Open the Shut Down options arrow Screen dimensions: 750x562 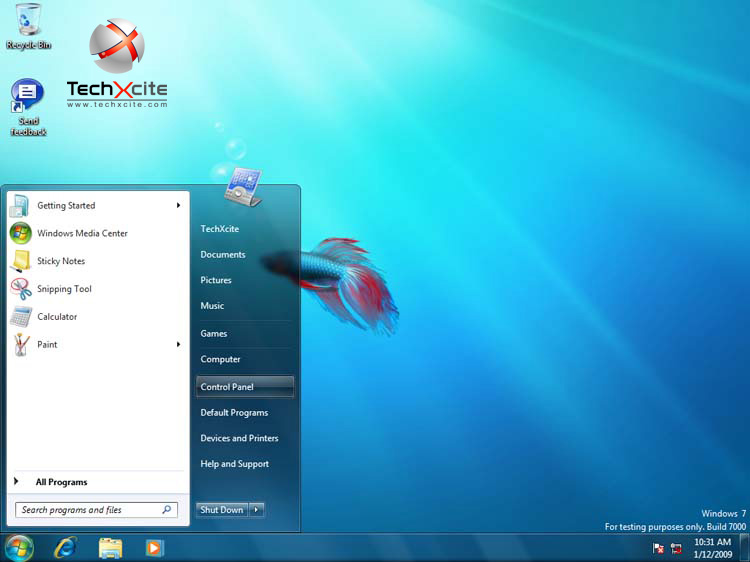[x=256, y=510]
